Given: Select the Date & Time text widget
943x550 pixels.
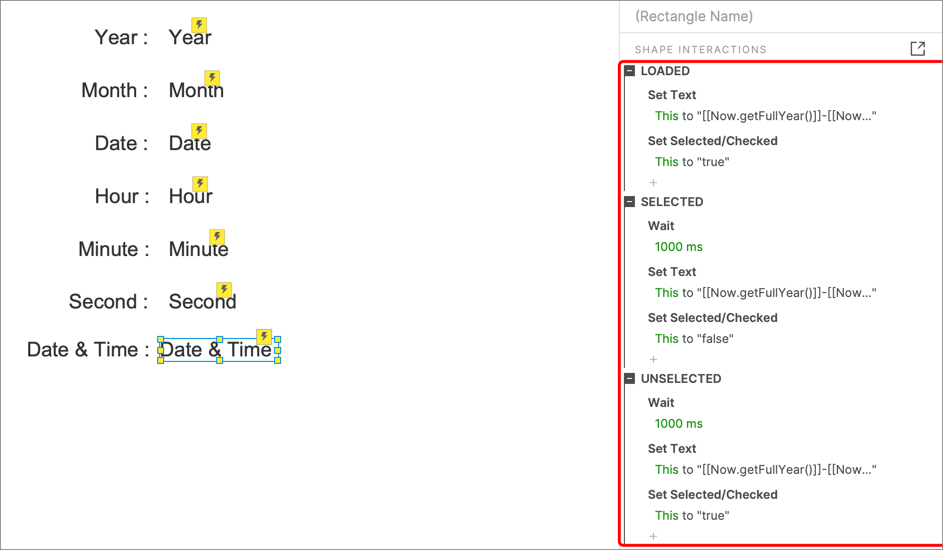Looking at the screenshot, I should click(x=219, y=350).
